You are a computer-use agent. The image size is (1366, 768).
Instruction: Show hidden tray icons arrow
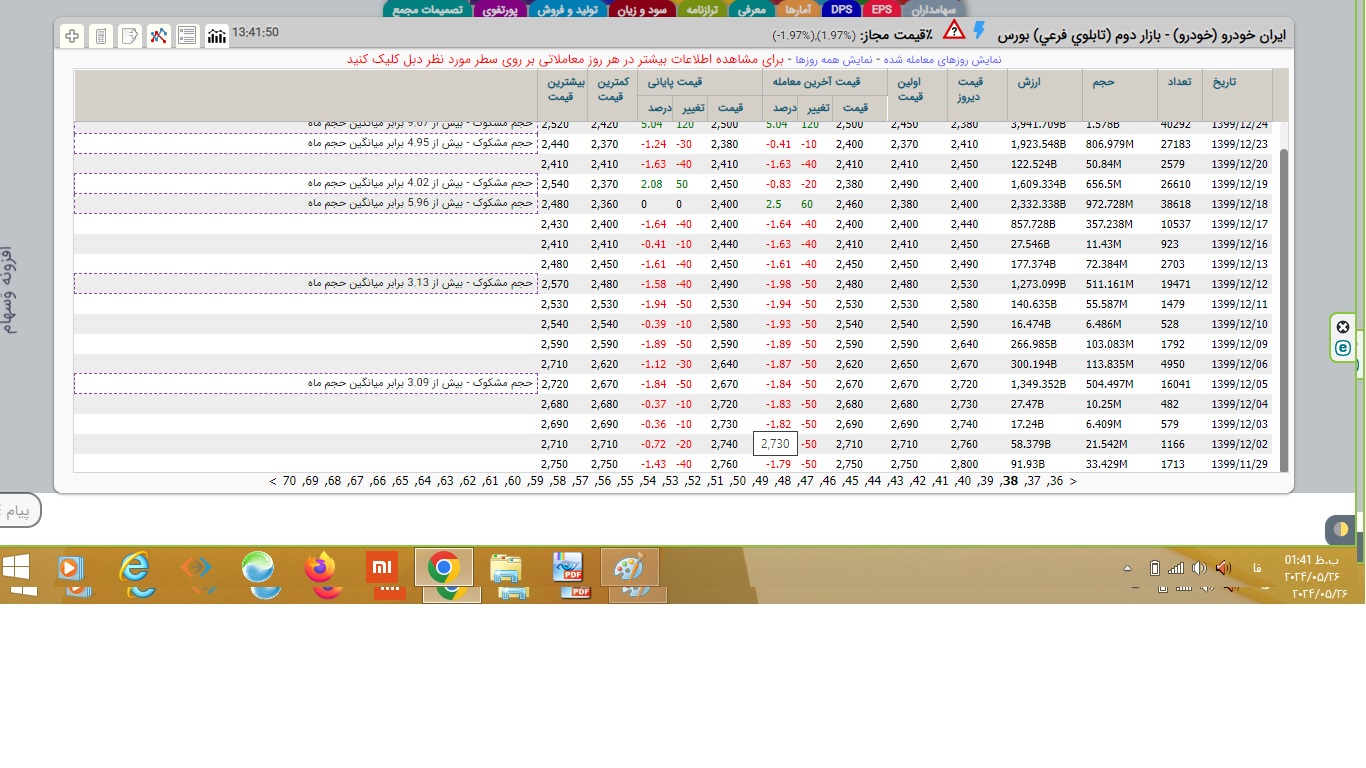click(x=1128, y=568)
